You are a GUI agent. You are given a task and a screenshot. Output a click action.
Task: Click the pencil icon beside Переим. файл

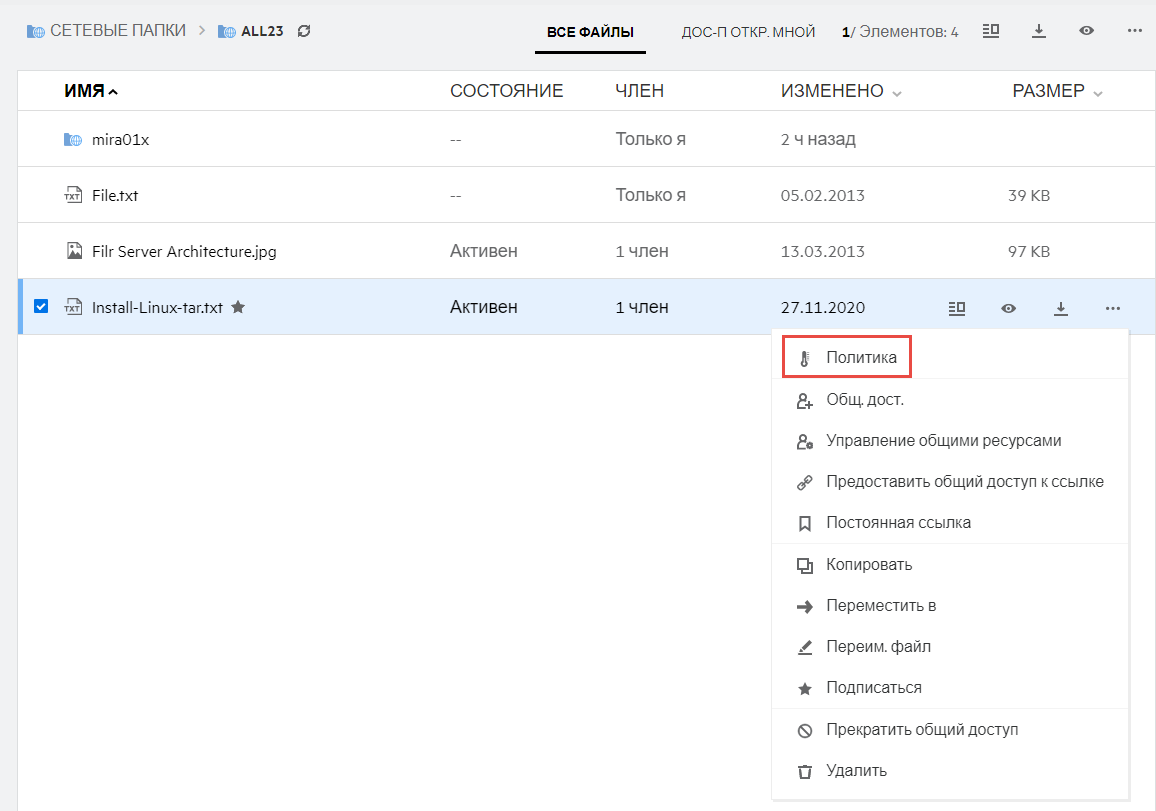(x=805, y=647)
